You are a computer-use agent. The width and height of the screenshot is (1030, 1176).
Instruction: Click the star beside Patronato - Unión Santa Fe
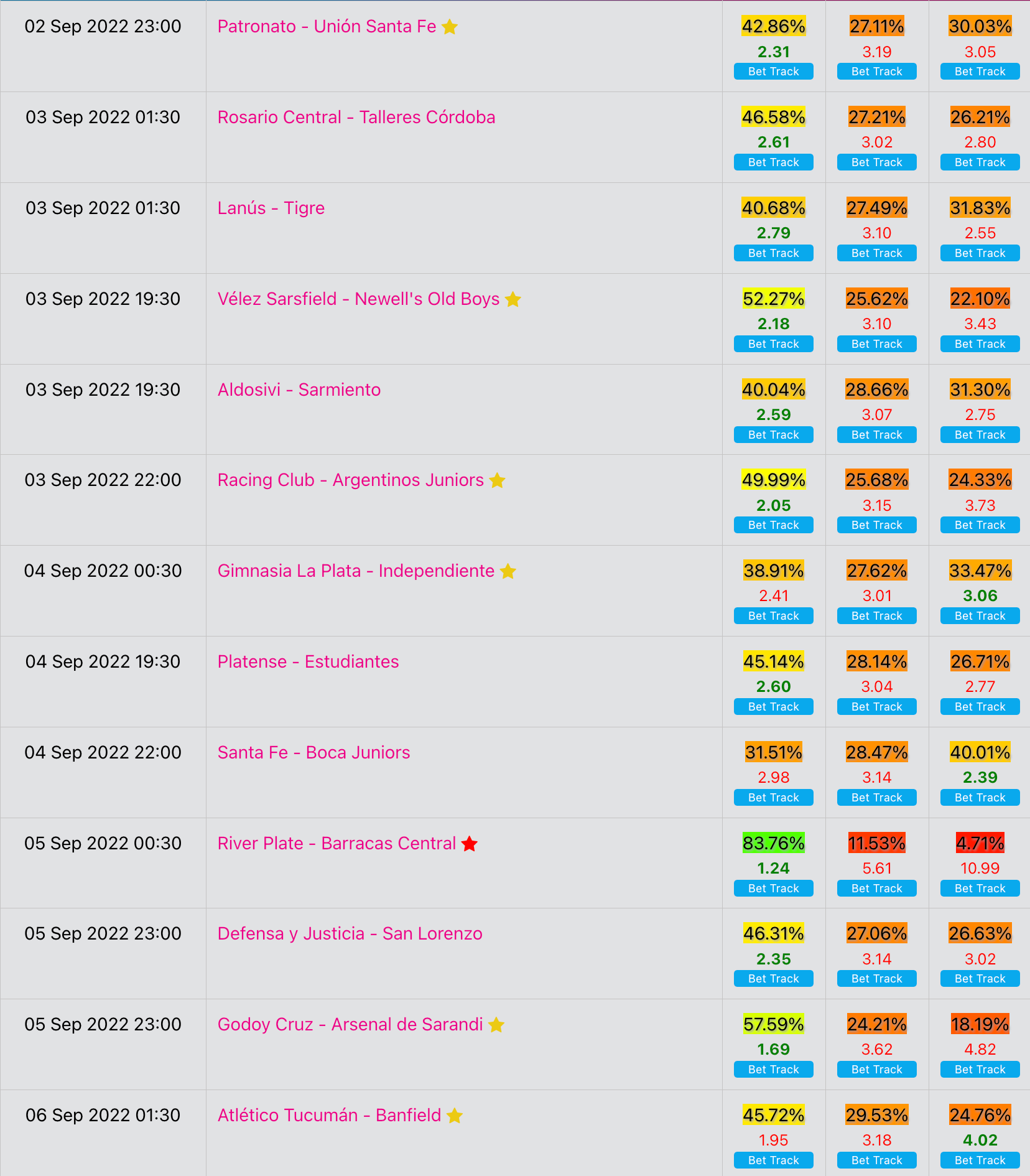[450, 27]
